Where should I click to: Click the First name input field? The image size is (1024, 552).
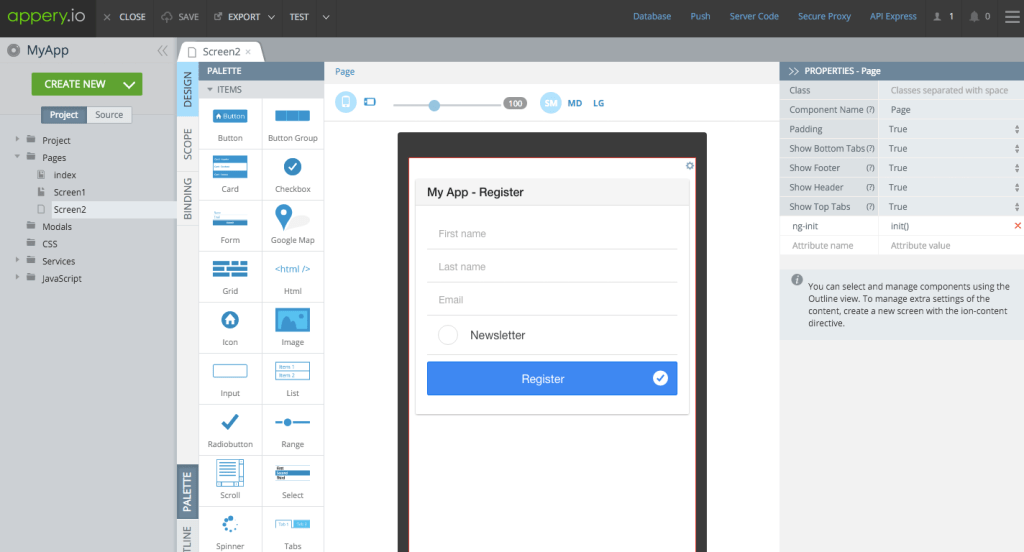tap(552, 234)
